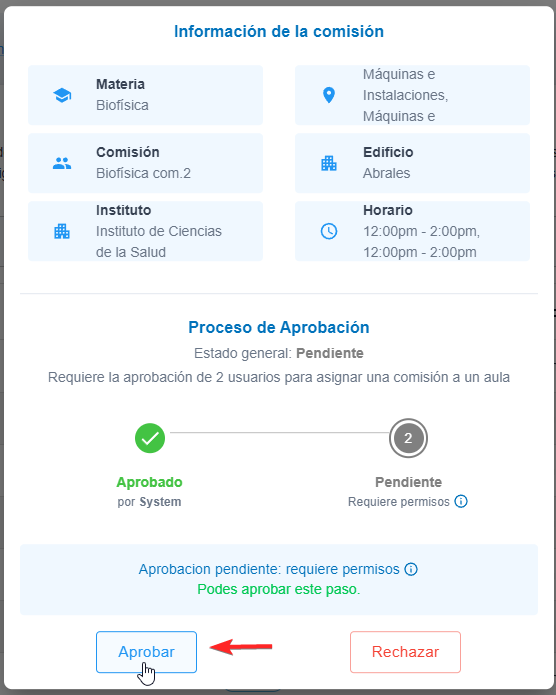
Task: Click the people icon beside Comisión
Action: pyautogui.click(x=62, y=163)
